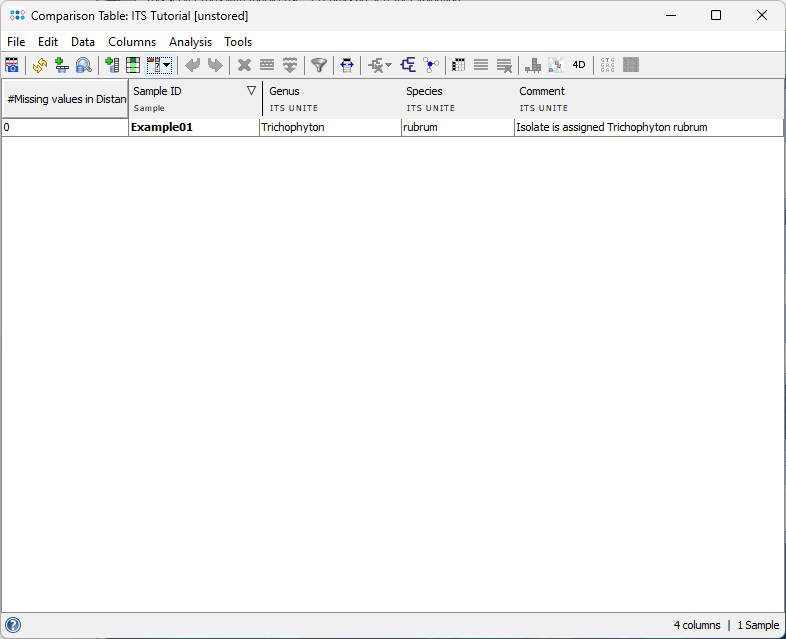Open the Analysis menu
The image size is (786, 639).
(x=190, y=42)
